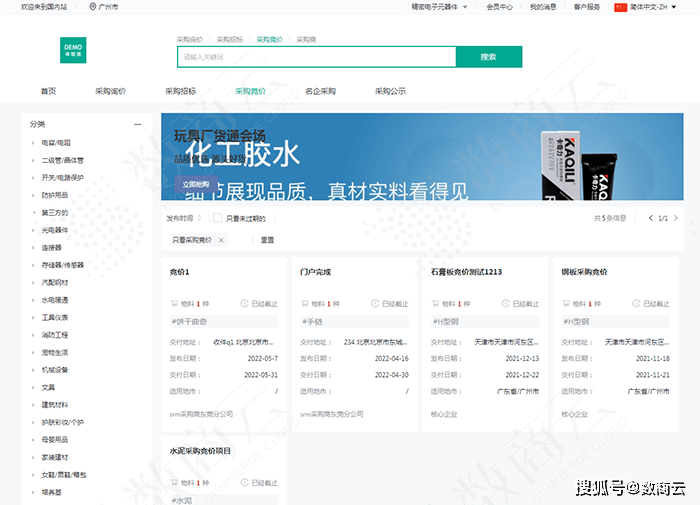
Task: Open the 采购招标 main nav item
Action: 180,91
